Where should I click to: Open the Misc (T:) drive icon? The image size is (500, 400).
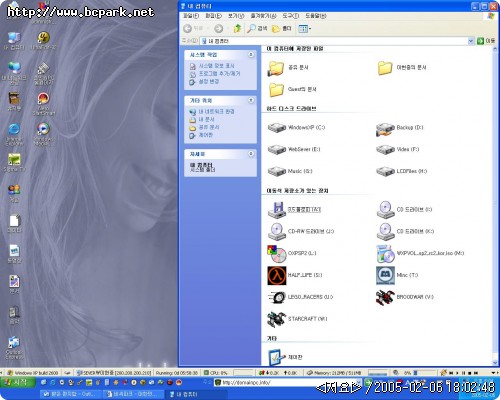pos(385,275)
